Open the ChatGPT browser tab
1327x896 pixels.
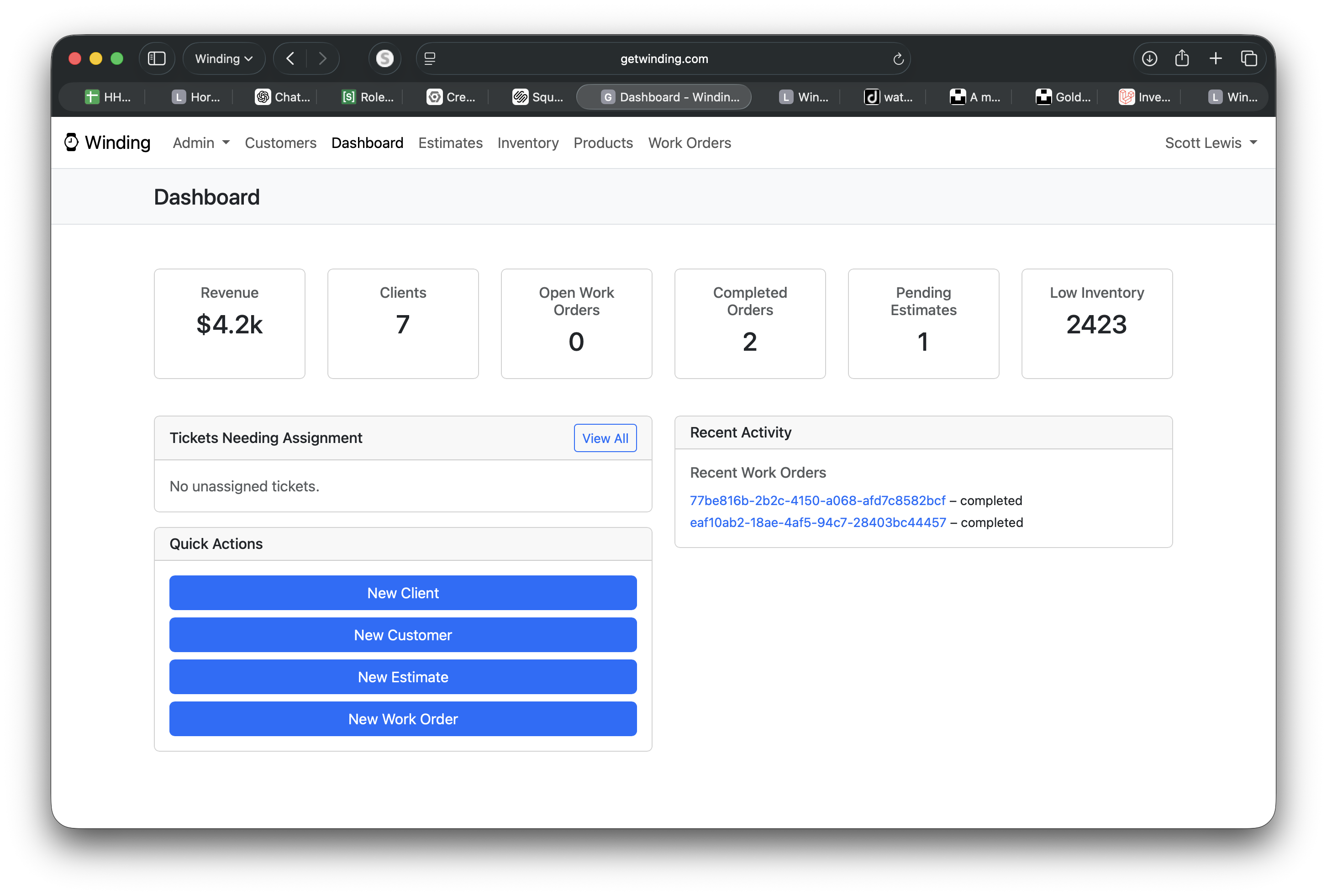tap(282, 96)
